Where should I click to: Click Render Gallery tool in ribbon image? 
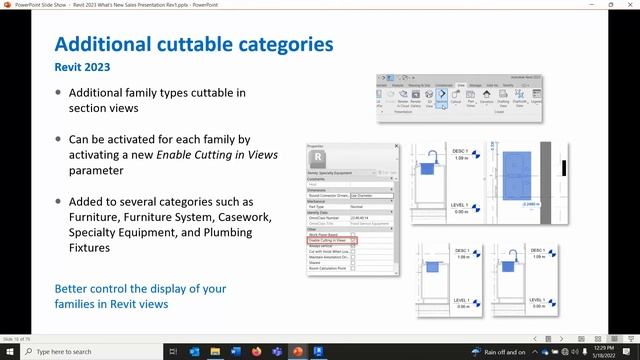point(416,98)
